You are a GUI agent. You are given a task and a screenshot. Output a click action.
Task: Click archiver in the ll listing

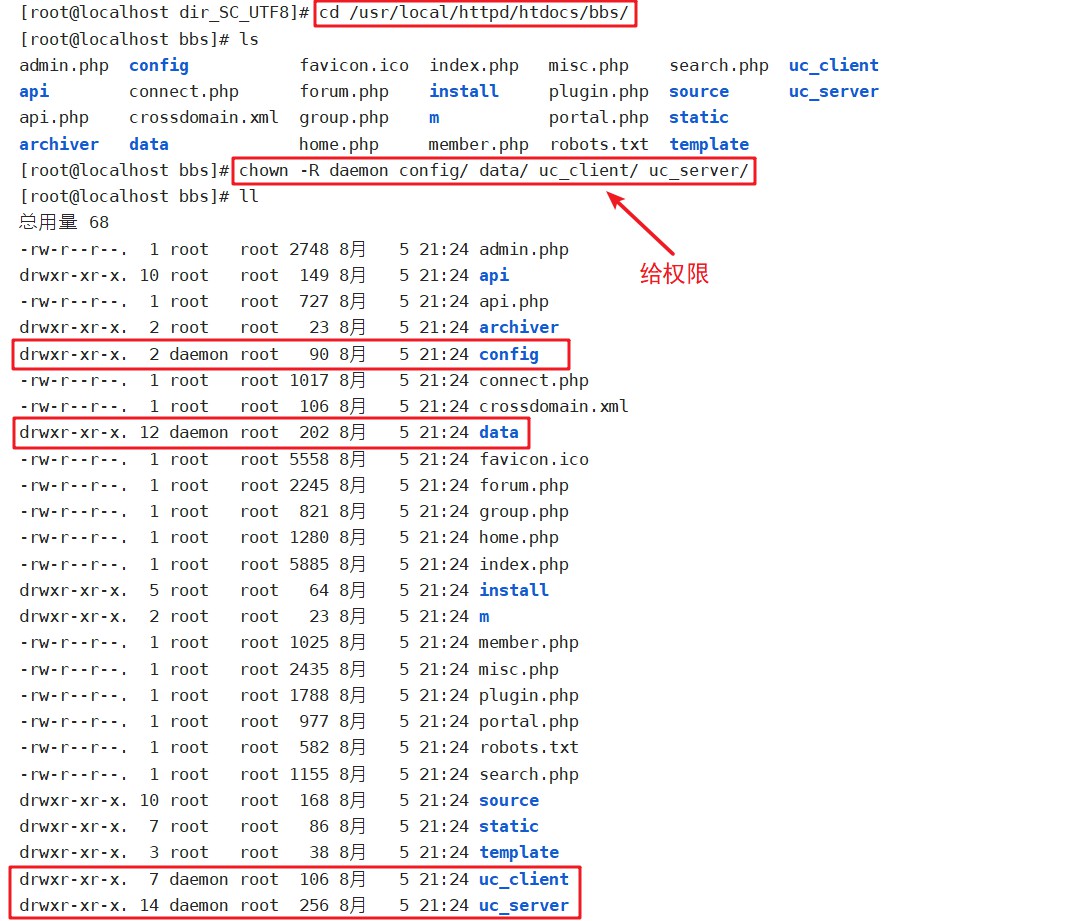[519, 328]
